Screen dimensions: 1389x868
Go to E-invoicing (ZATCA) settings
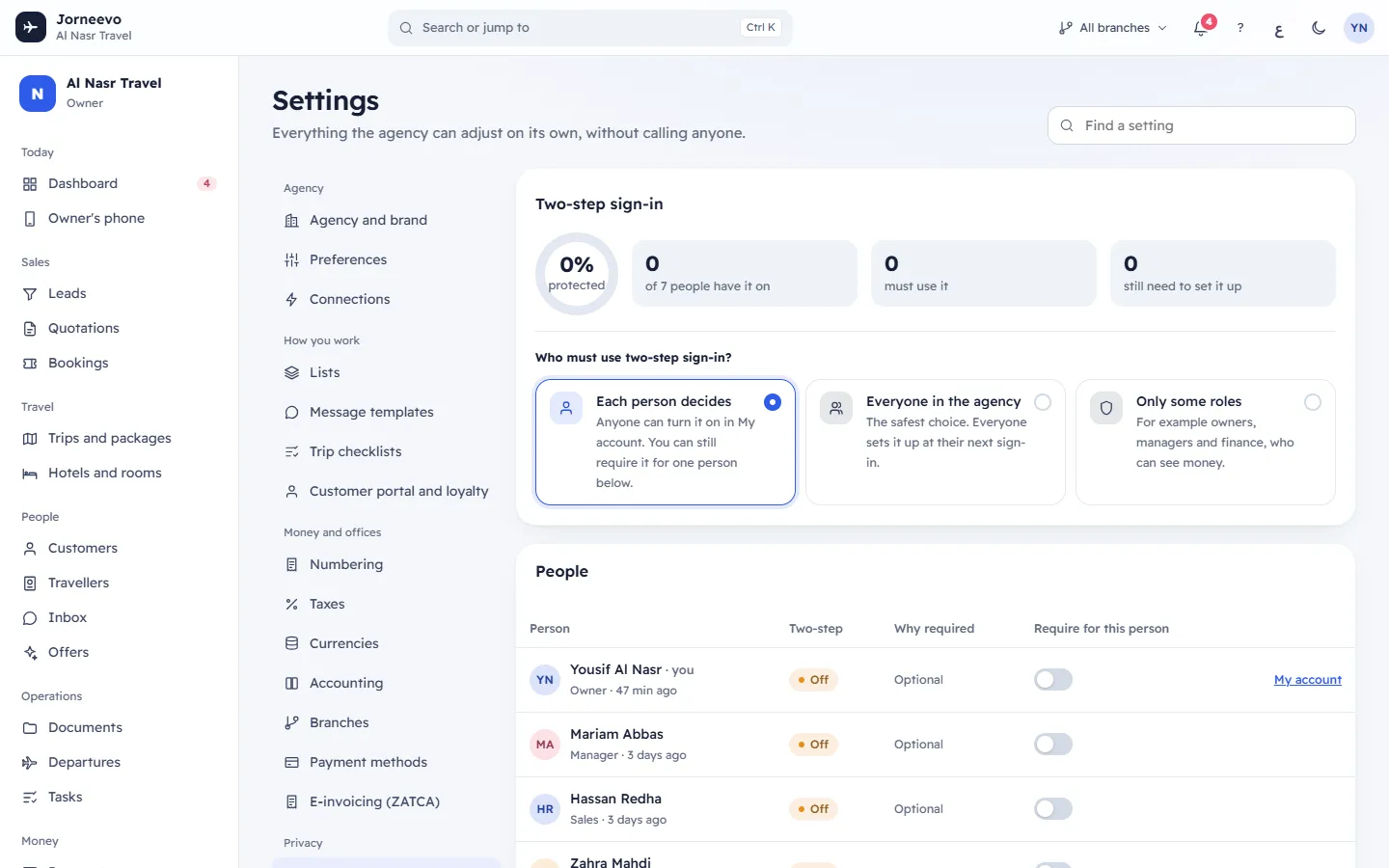386,801
